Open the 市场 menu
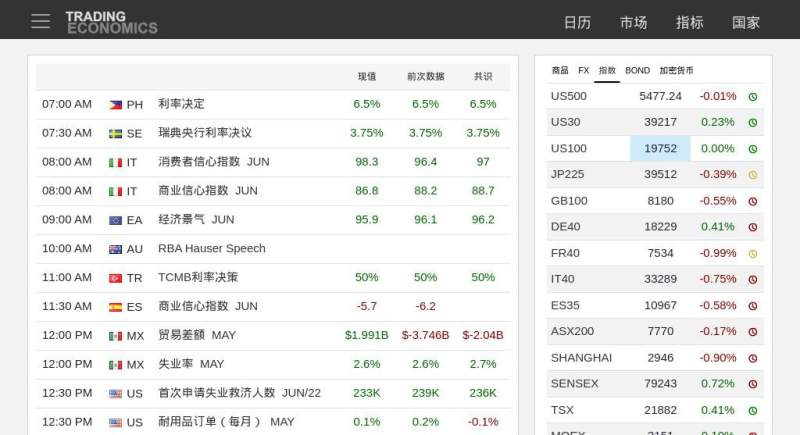This screenshot has height=435, width=800. pos(633,22)
